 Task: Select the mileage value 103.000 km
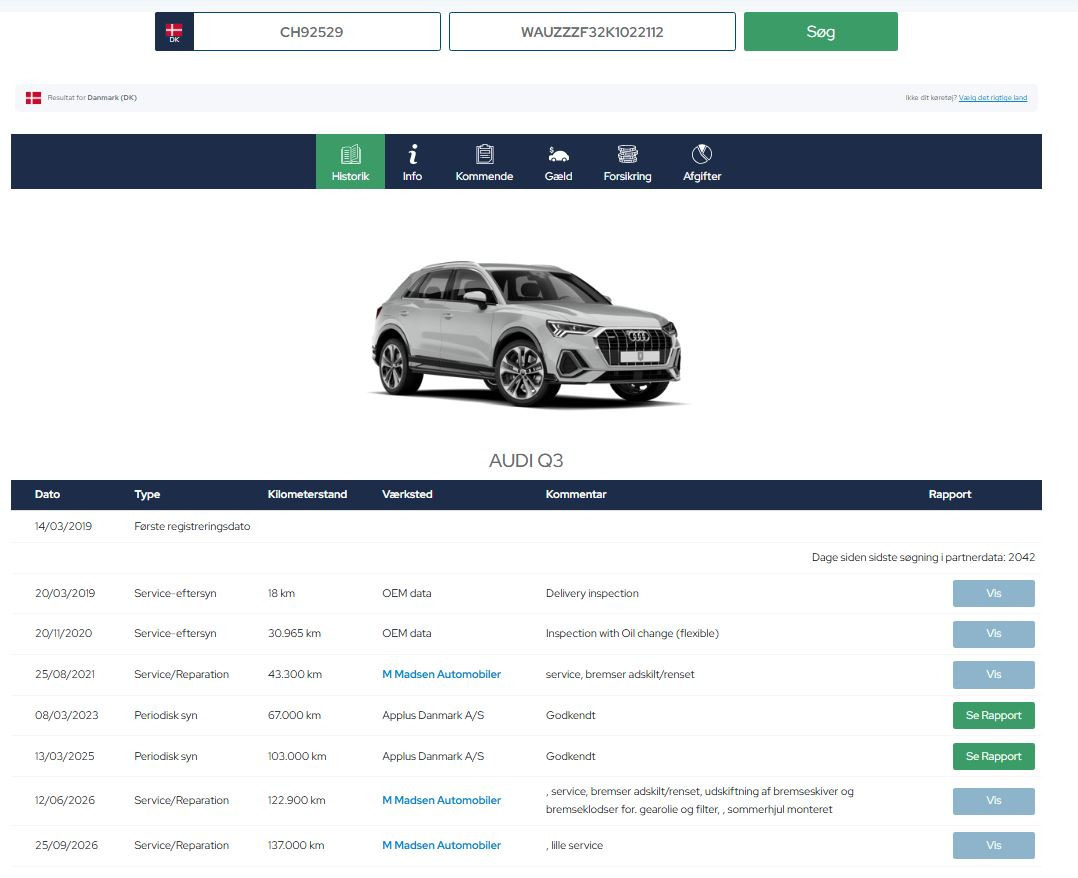(297, 756)
